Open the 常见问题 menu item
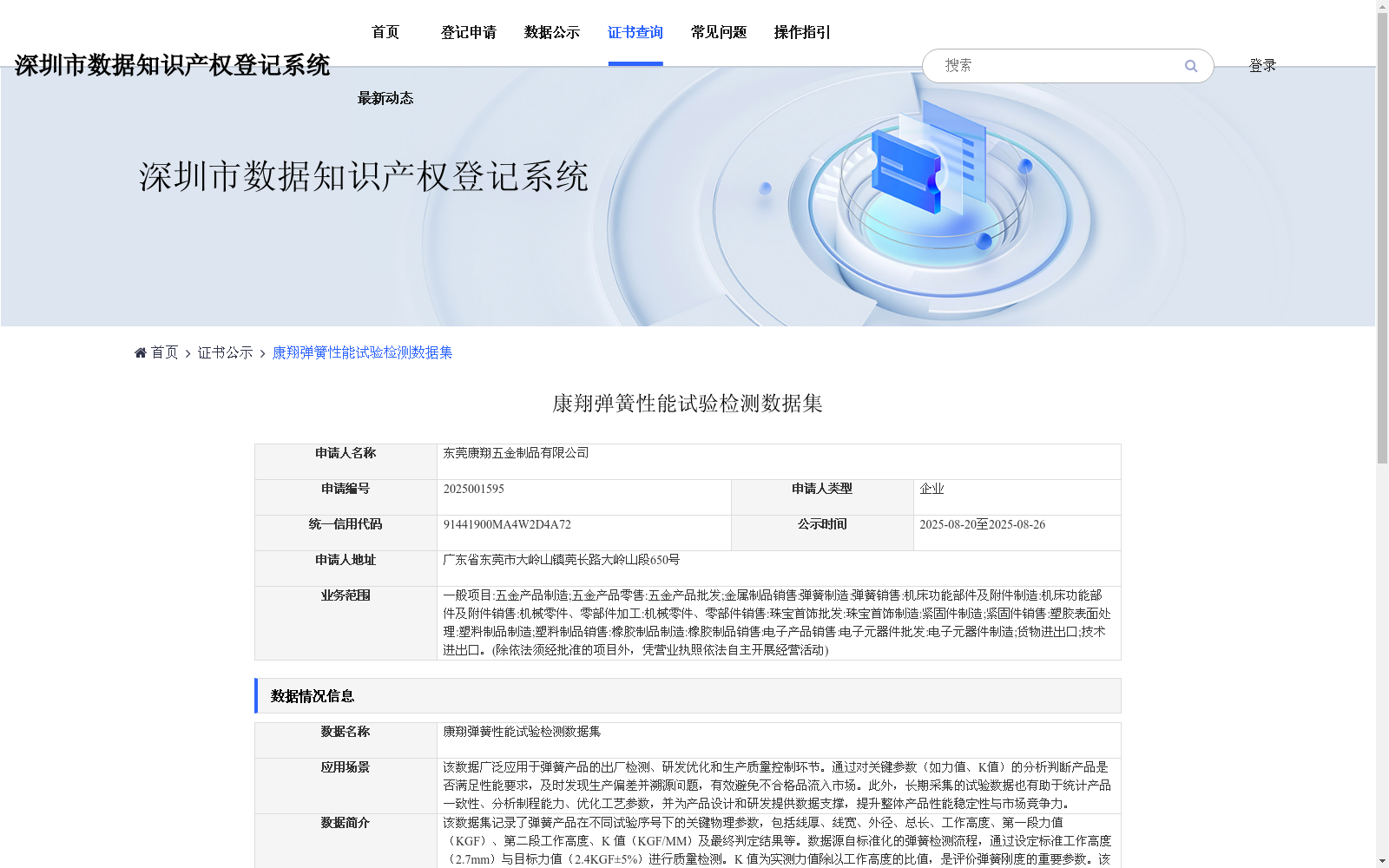The image size is (1389, 868). point(719,32)
